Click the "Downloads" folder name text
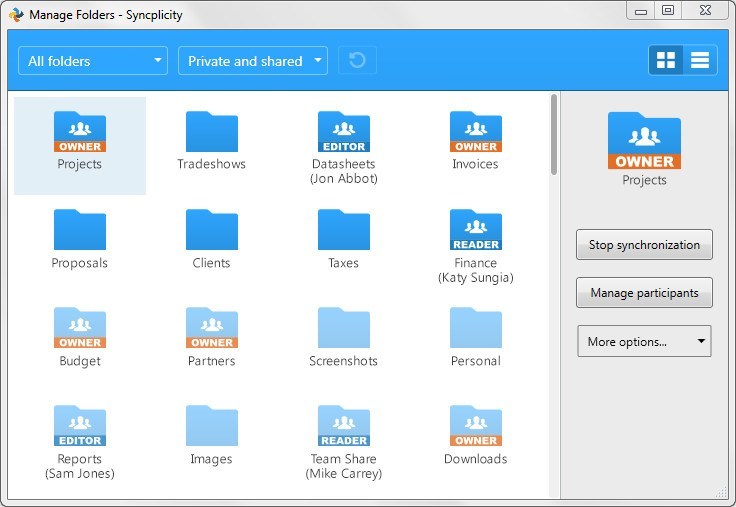This screenshot has height=507, width=736. pyautogui.click(x=475, y=459)
